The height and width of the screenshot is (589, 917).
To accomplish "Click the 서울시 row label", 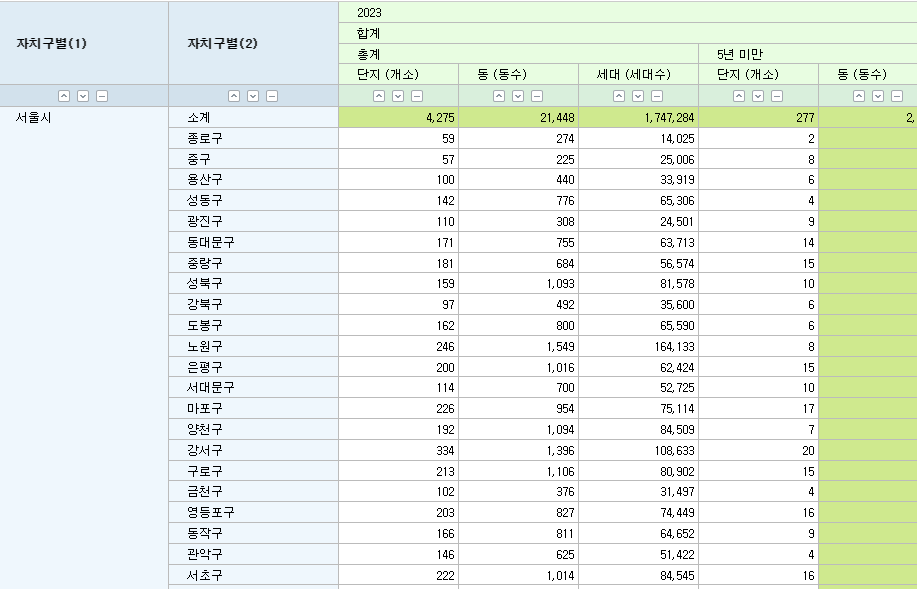I will [33, 117].
